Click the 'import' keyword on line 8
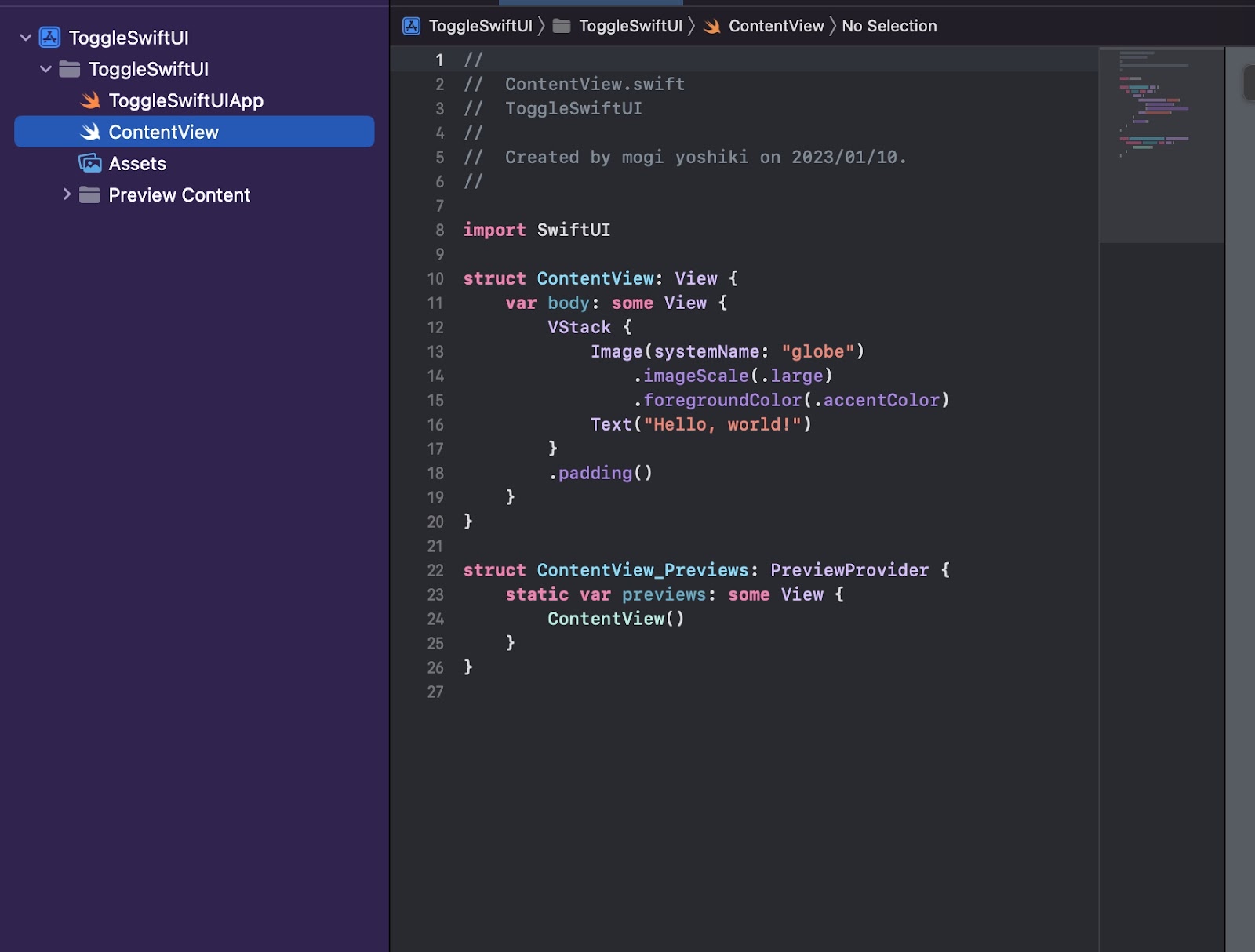The height and width of the screenshot is (952, 1255). click(x=494, y=230)
